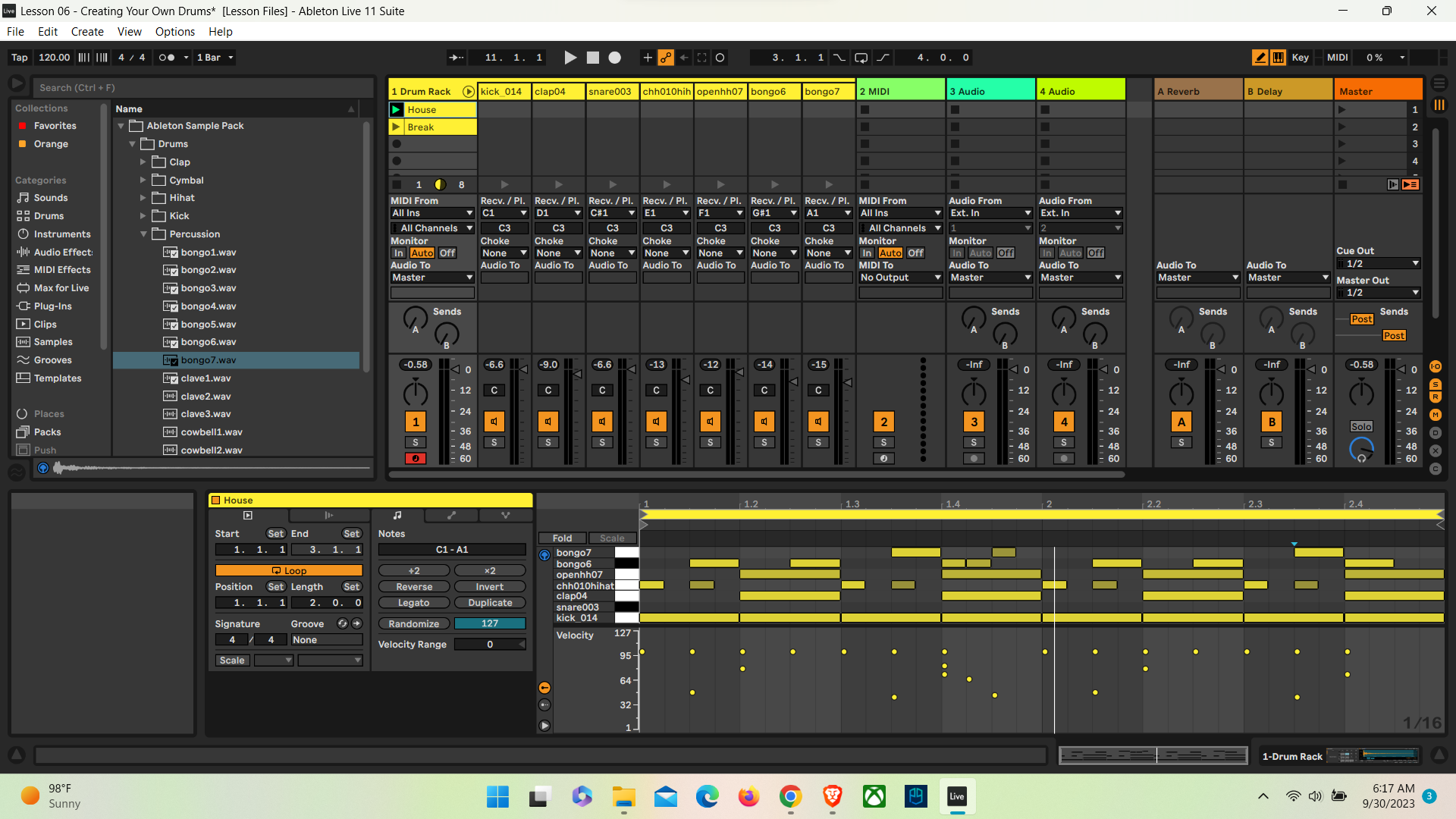
Task: Click the Duplicate button in Notes panel
Action: pyautogui.click(x=490, y=603)
